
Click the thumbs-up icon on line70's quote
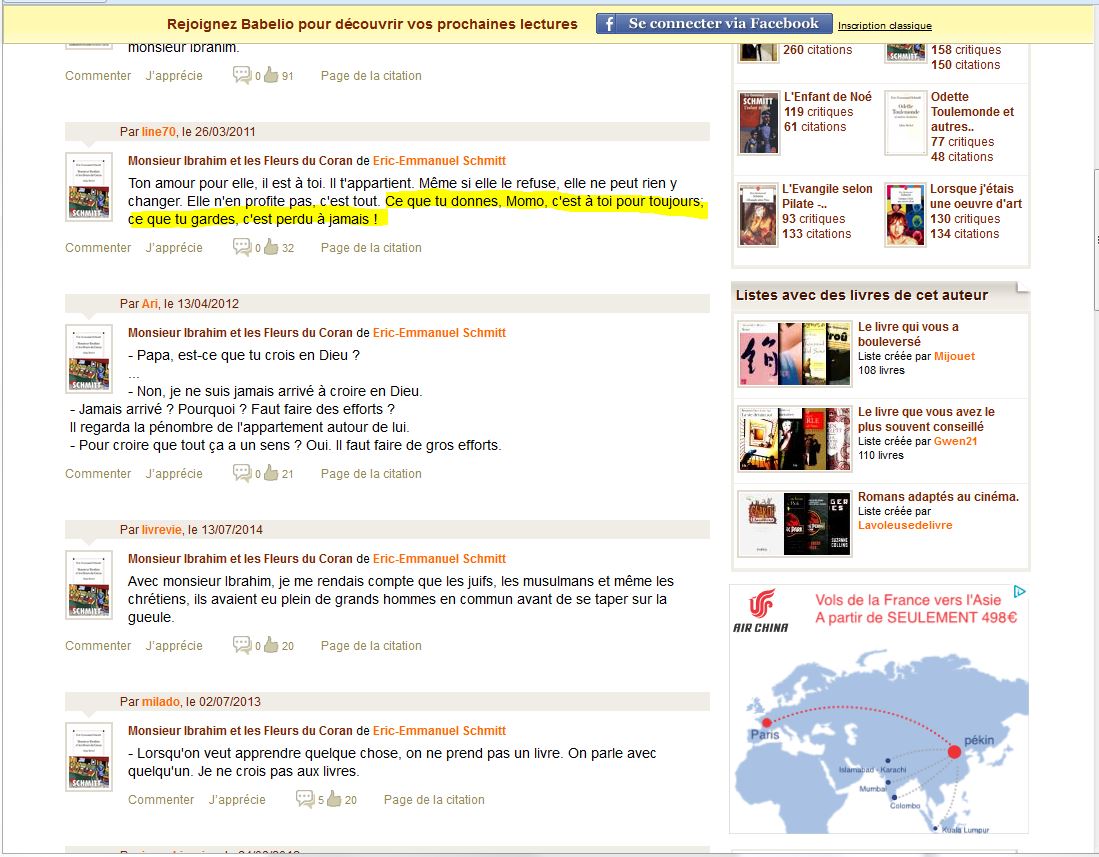[x=270, y=247]
